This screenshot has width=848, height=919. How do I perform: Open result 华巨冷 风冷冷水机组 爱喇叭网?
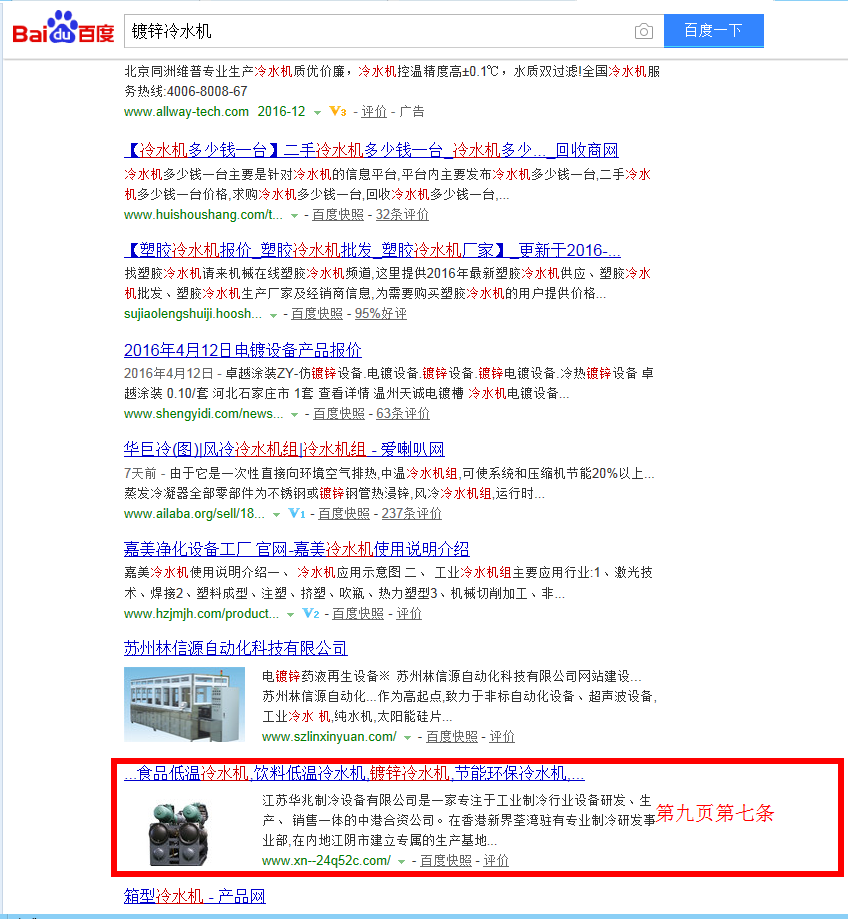click(284, 450)
